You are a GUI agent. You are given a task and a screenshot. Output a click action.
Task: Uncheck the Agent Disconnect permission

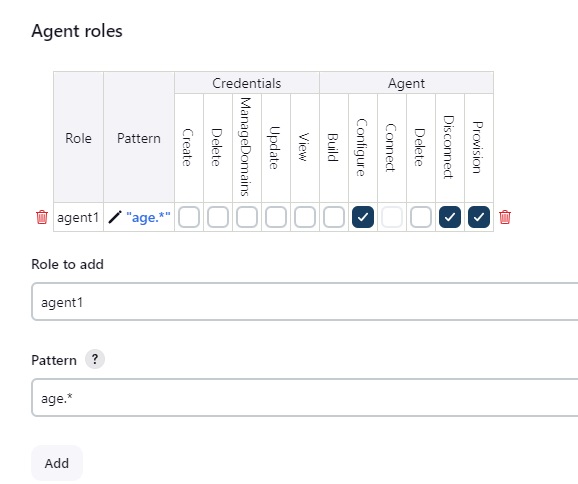[450, 217]
